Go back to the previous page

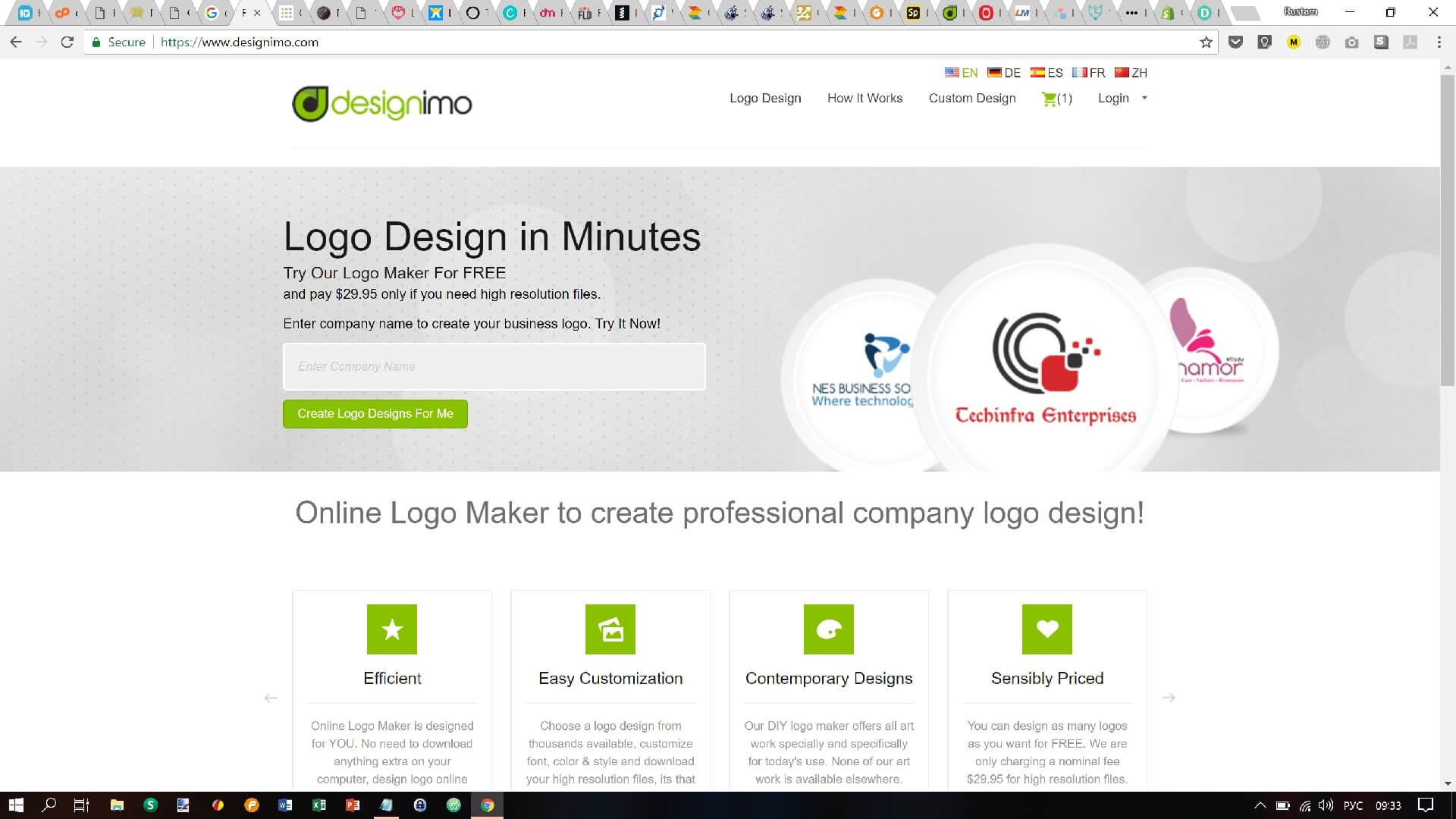click(16, 42)
